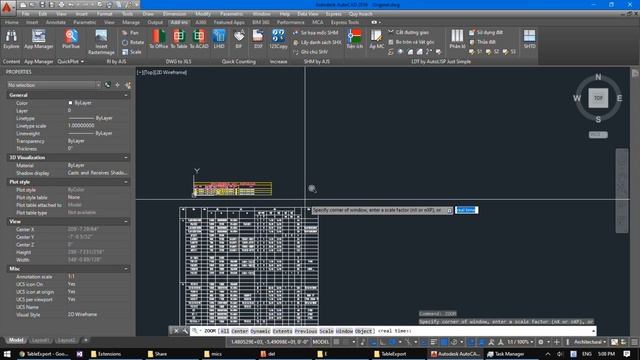Click the Model layout tab
Viewport: 640px width, 360px height.
[16, 340]
